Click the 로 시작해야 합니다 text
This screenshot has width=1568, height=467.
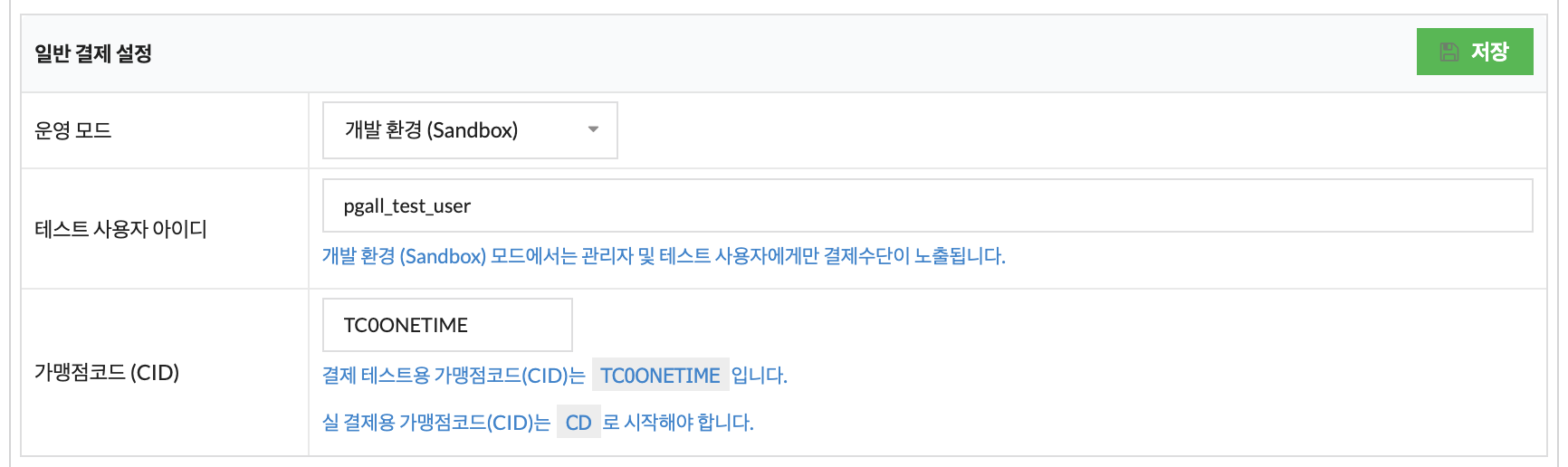click(x=679, y=422)
